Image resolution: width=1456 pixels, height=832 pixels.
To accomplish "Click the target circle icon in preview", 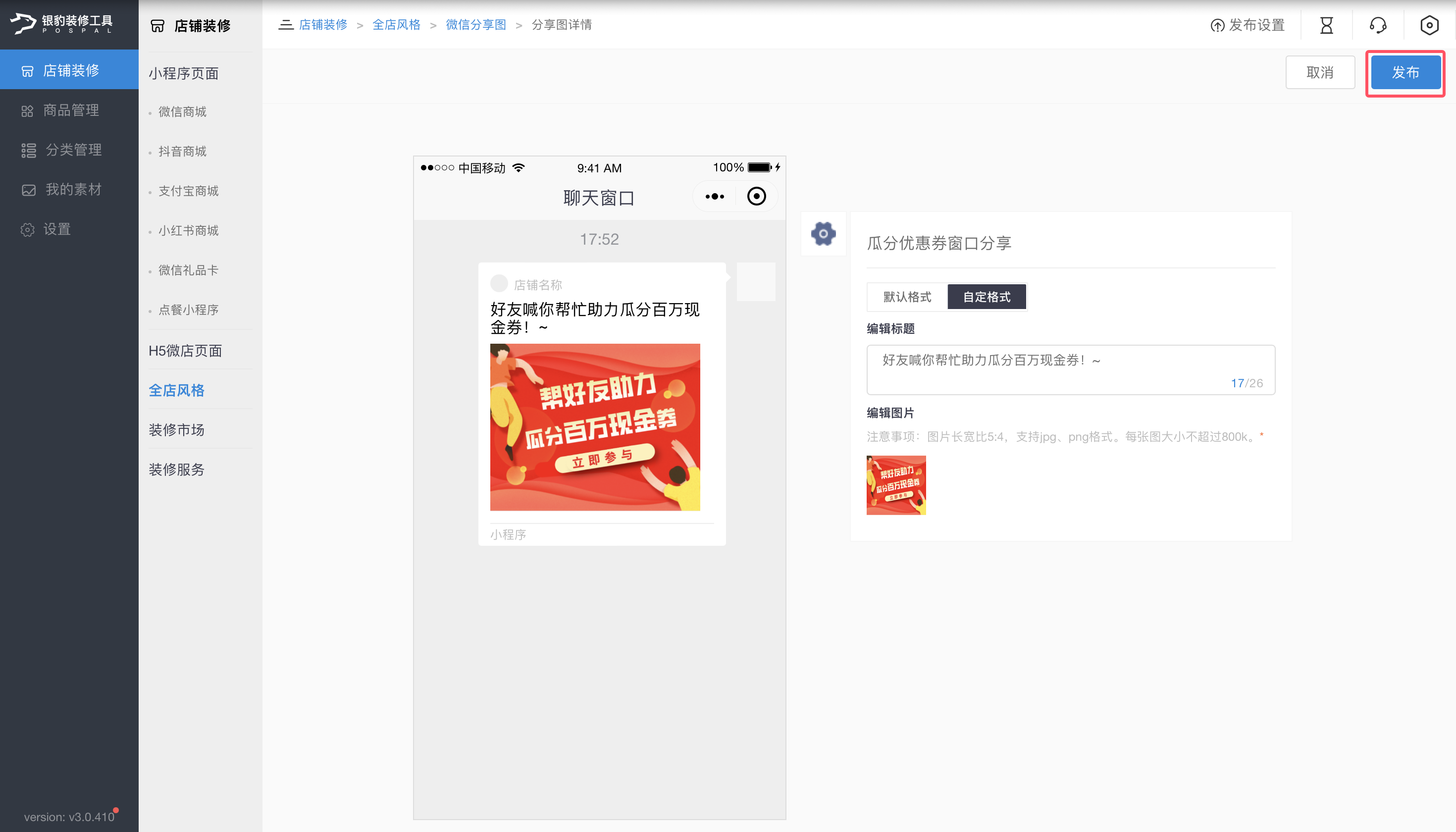I will pos(756,197).
